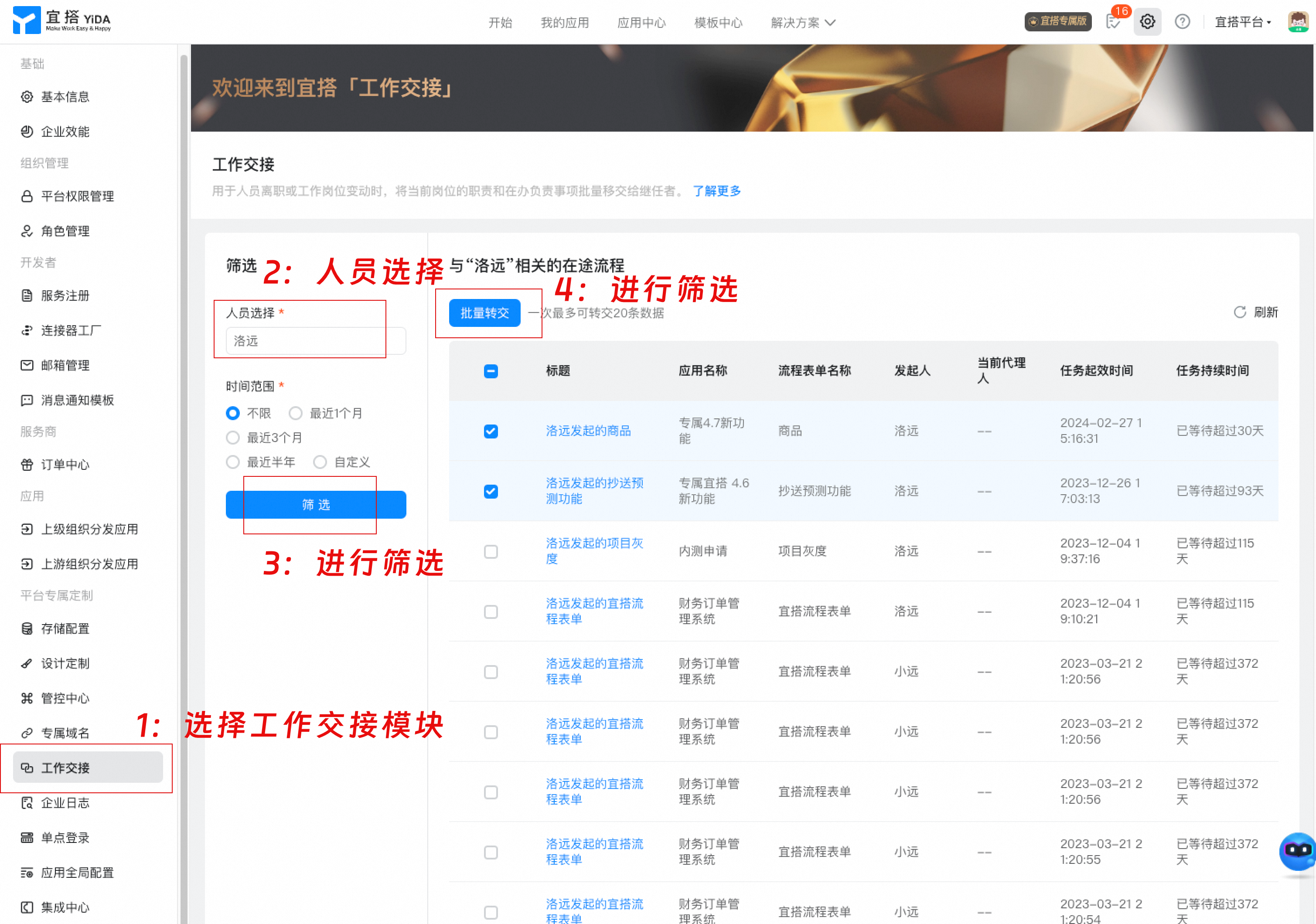This screenshot has height=924, width=1316.
Task: Click the 应用全局配置 icon
Action: [x=27, y=873]
